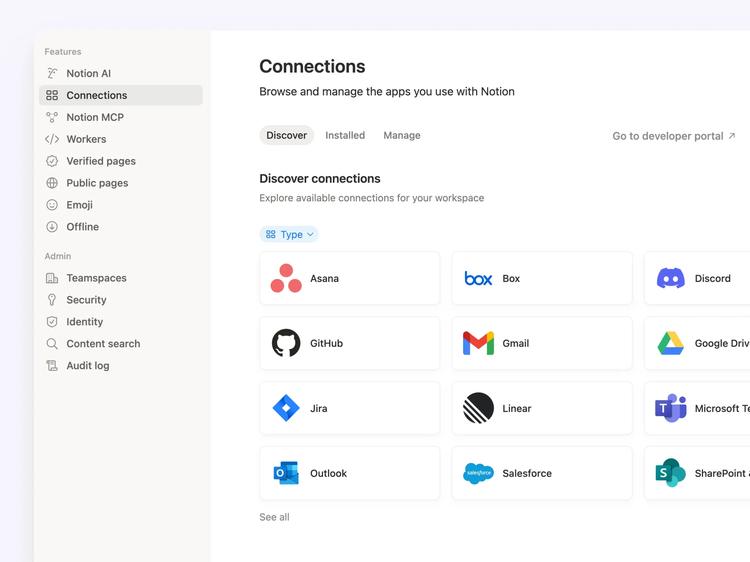Open the Audit log admin page

click(121, 365)
